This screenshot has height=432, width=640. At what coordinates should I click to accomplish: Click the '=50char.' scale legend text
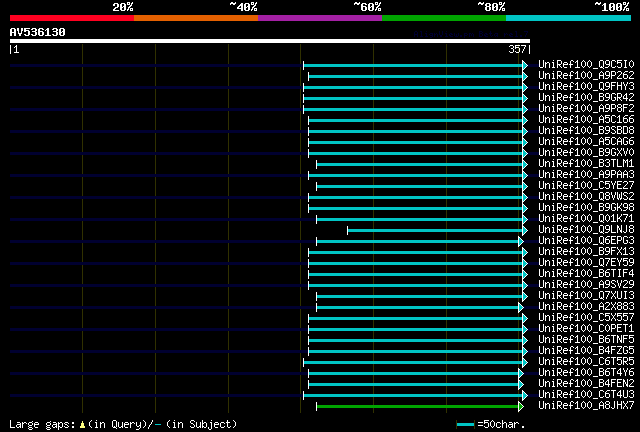(x=501, y=424)
